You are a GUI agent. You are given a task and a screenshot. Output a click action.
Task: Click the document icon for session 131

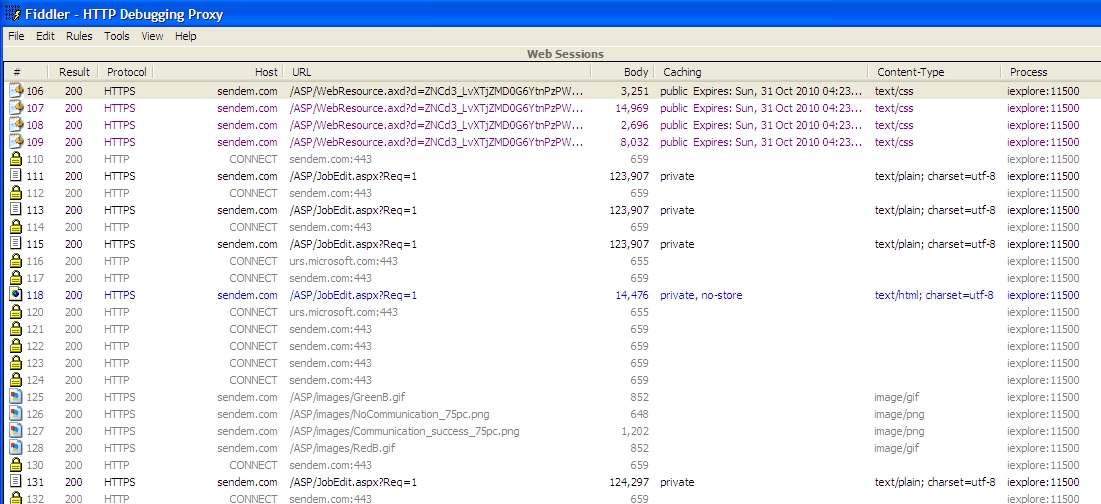point(15,482)
